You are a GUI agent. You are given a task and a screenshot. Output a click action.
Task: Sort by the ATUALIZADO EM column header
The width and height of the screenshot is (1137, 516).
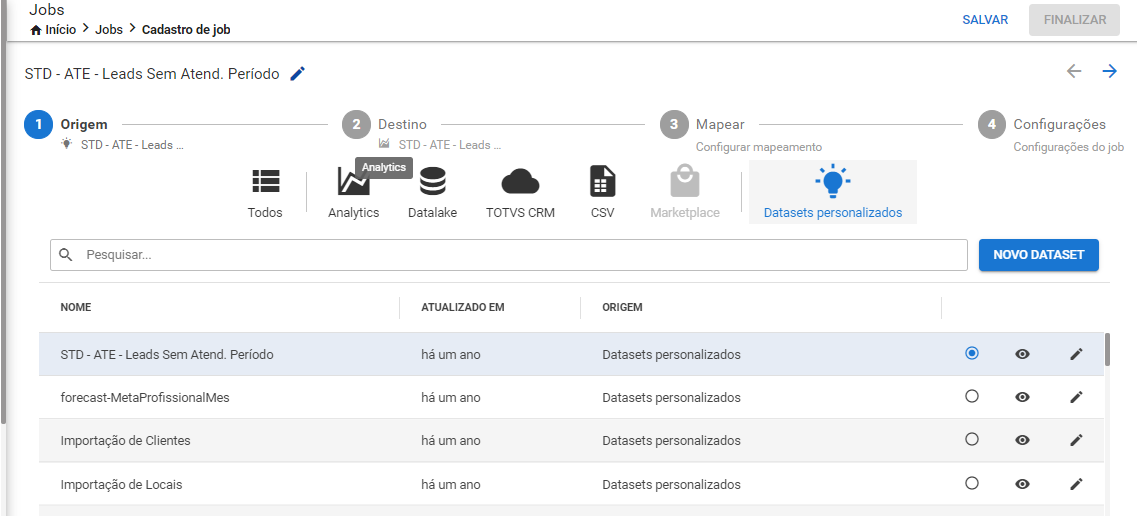[x=463, y=307]
